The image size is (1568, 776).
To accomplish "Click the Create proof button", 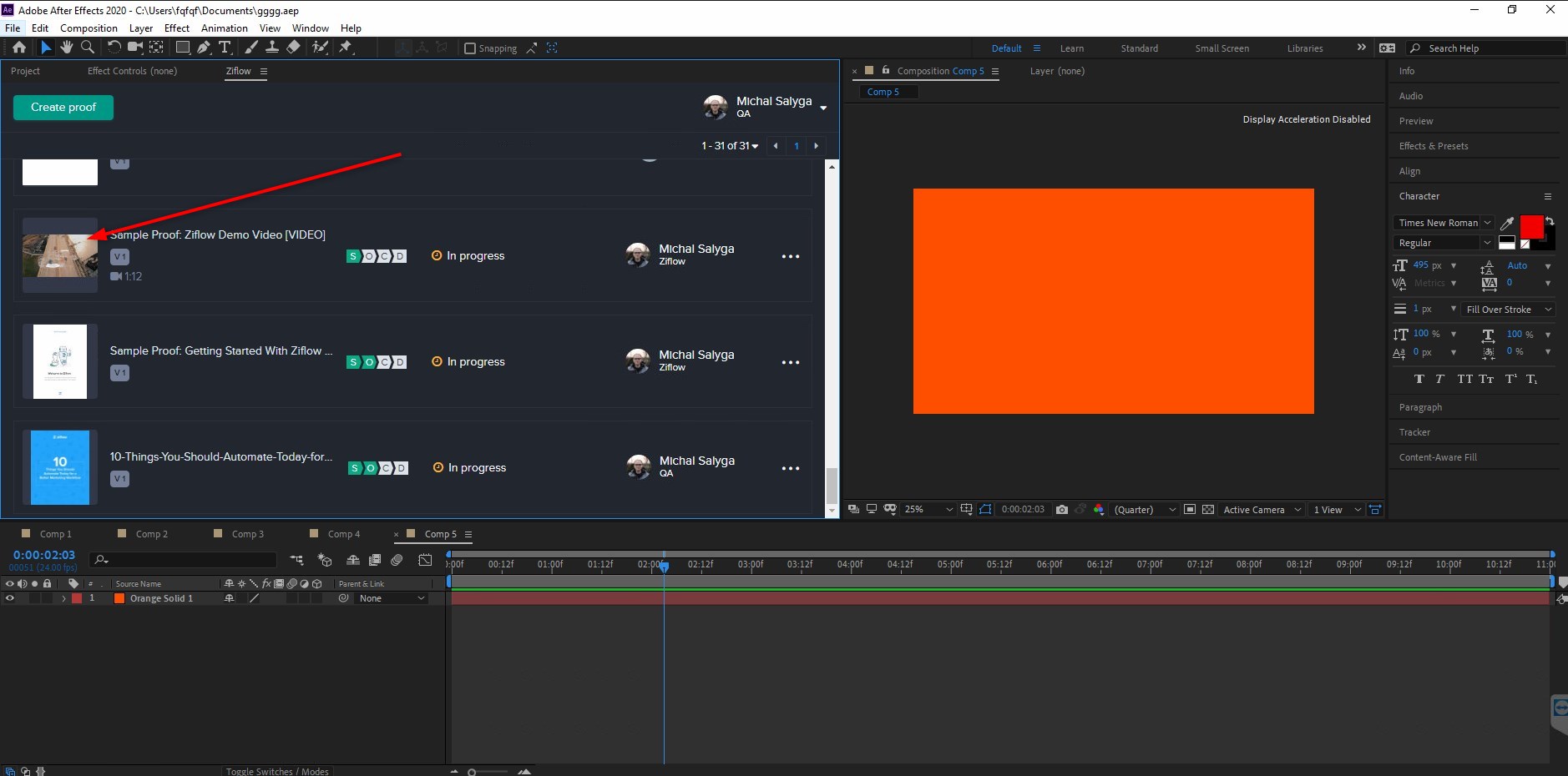I will tap(63, 108).
